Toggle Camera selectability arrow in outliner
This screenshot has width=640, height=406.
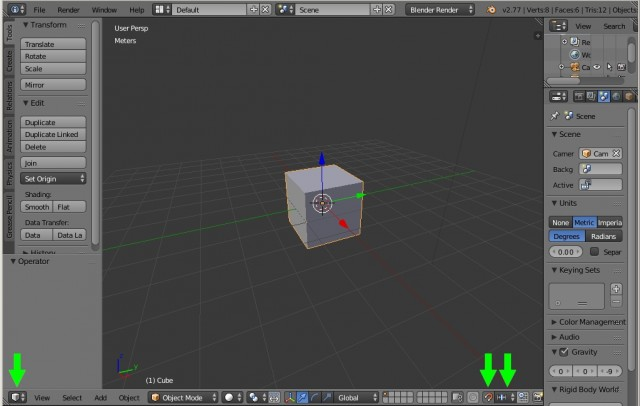pyautogui.click(x=609, y=67)
